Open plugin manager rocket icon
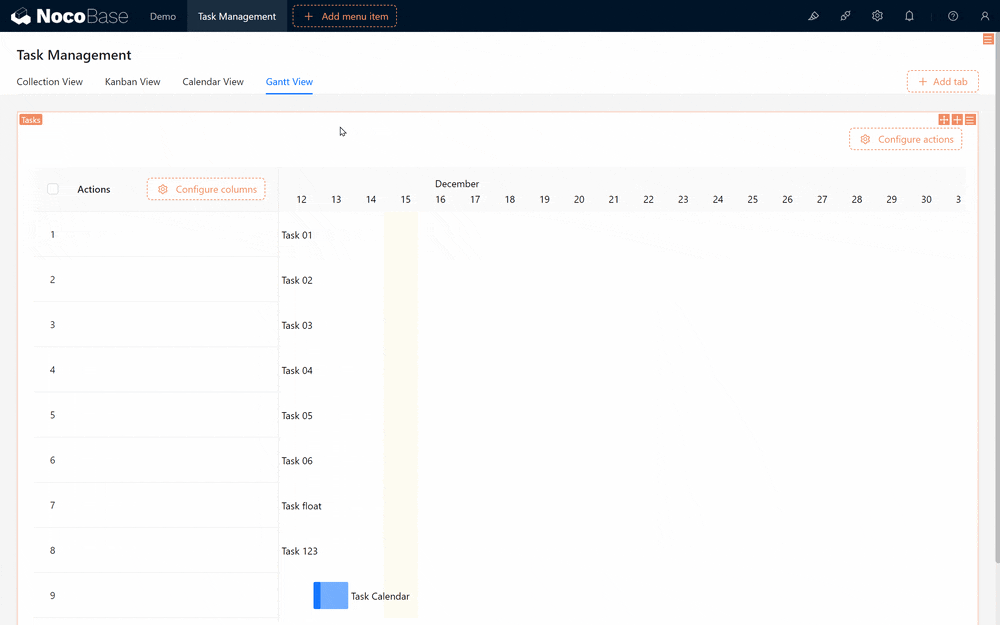The image size is (1000, 625). point(845,16)
